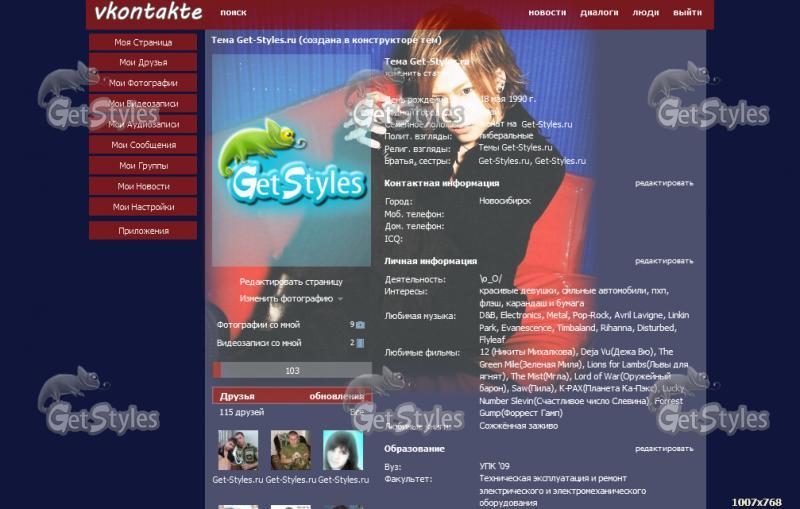The width and height of the screenshot is (800, 509).
Task: Expand the 'Изменить фотографию' dropdown arrow
Action: (340, 299)
